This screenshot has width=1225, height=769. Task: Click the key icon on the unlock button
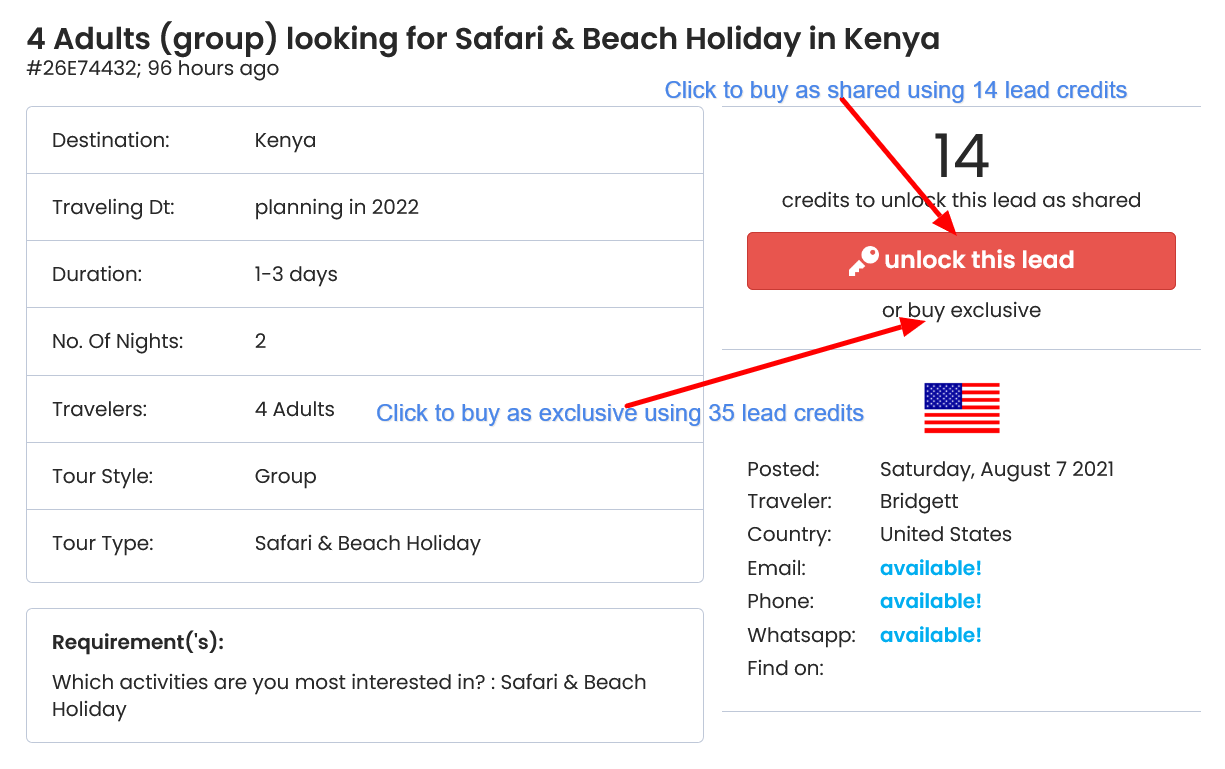pos(863,261)
